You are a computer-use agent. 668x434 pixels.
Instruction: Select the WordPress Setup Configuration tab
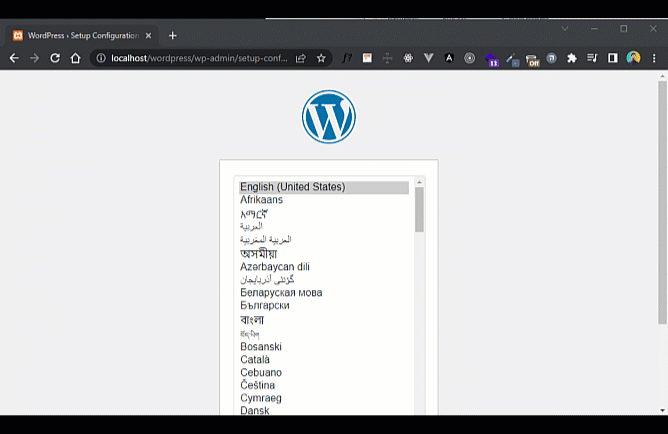82,36
